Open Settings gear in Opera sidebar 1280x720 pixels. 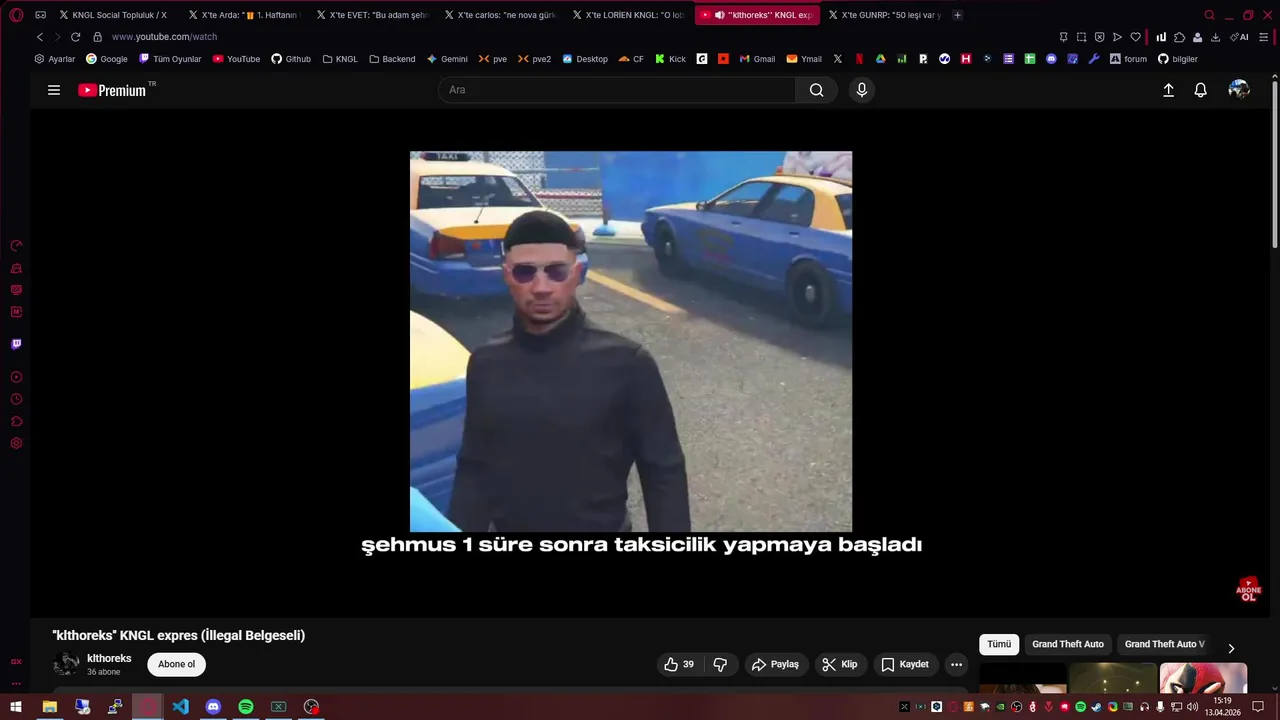pyautogui.click(x=16, y=443)
